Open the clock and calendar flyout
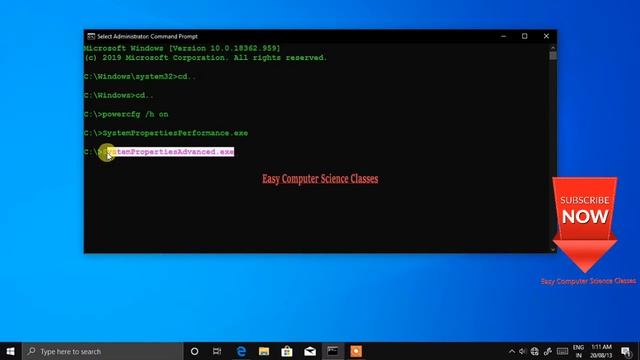 [x=601, y=351]
